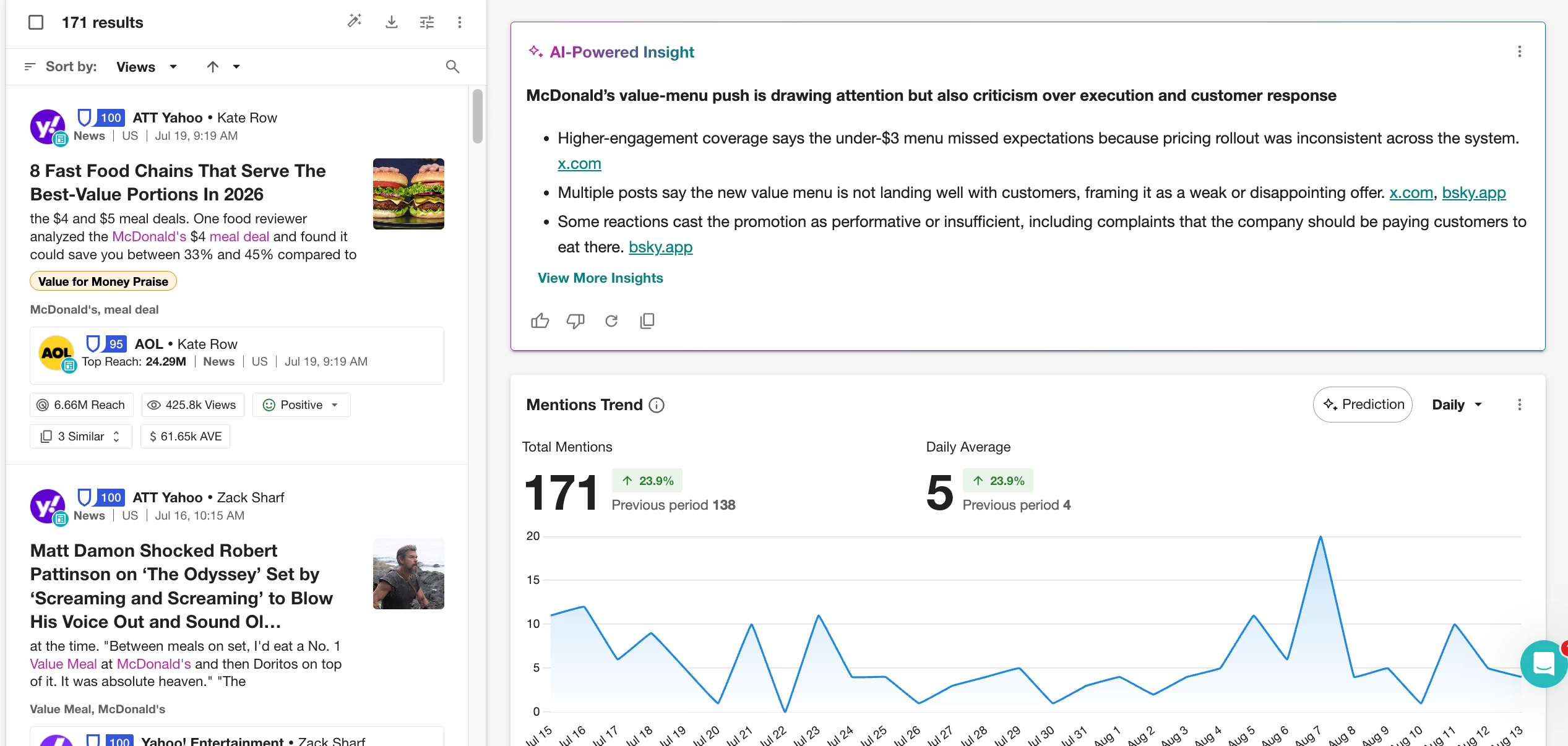Check the select-all results checkbox
Viewport: 1568px width, 746px height.
pyautogui.click(x=36, y=22)
